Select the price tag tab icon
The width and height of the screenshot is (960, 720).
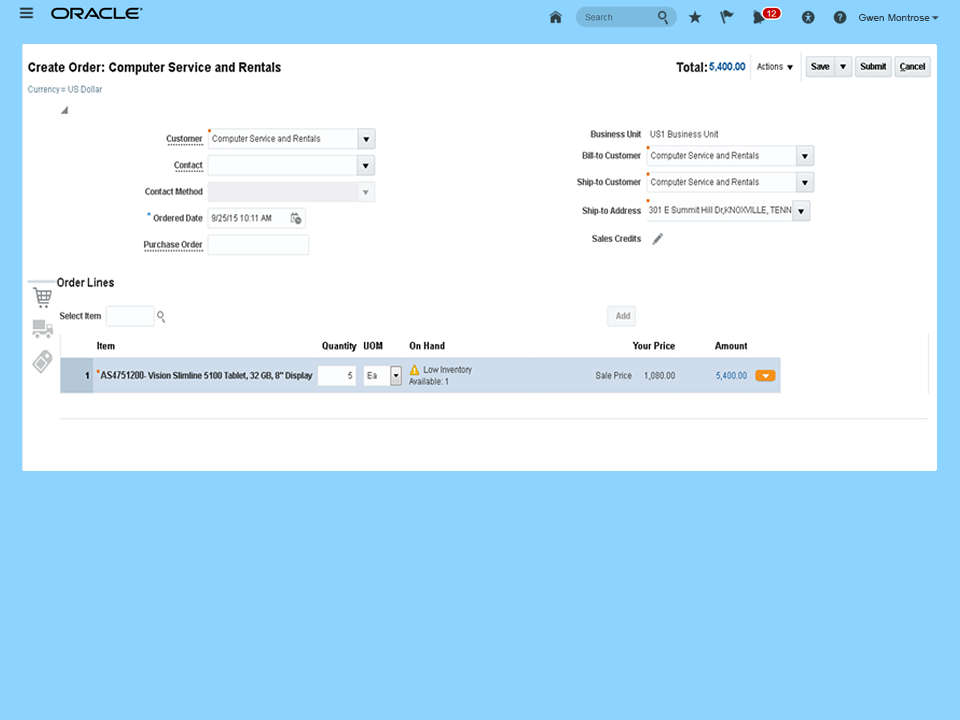(42, 361)
